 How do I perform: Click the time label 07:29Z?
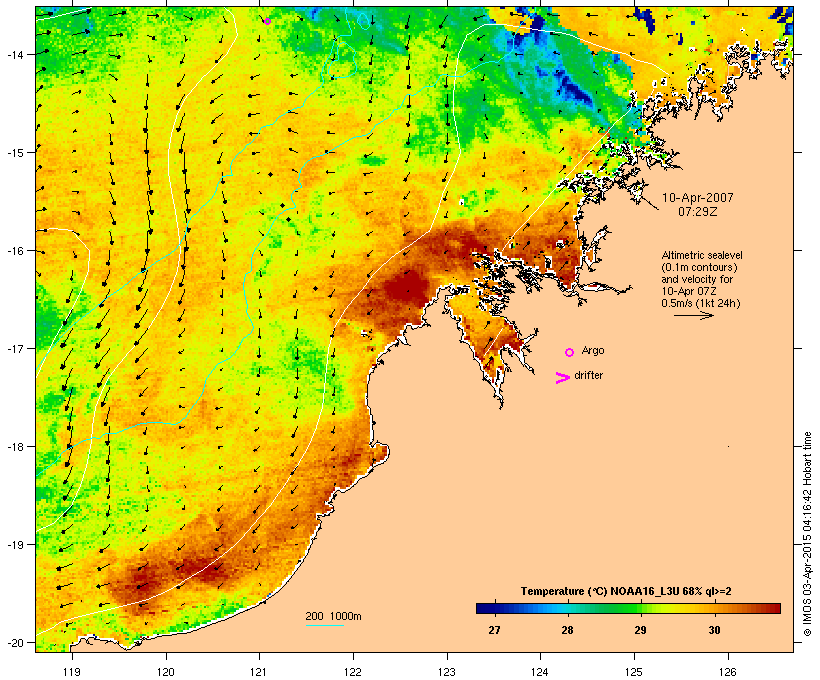pyautogui.click(x=698, y=212)
